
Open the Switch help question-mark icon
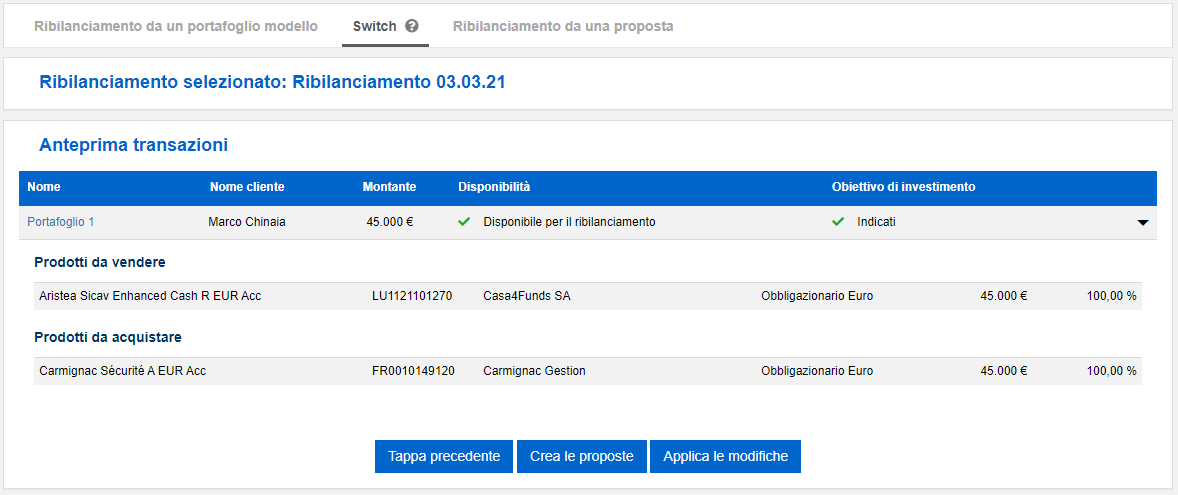pos(411,26)
